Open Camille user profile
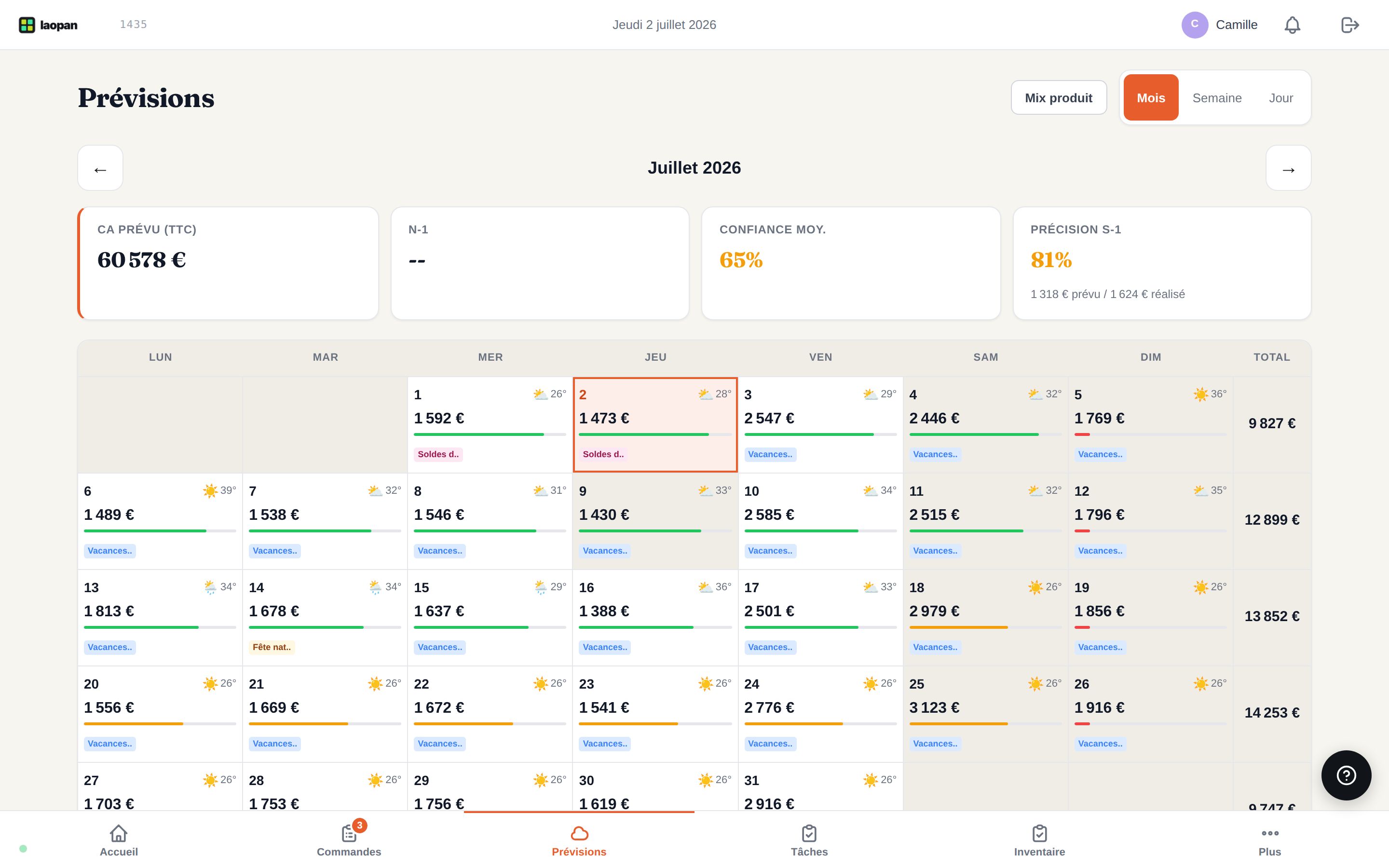1389x868 pixels. [1220, 25]
